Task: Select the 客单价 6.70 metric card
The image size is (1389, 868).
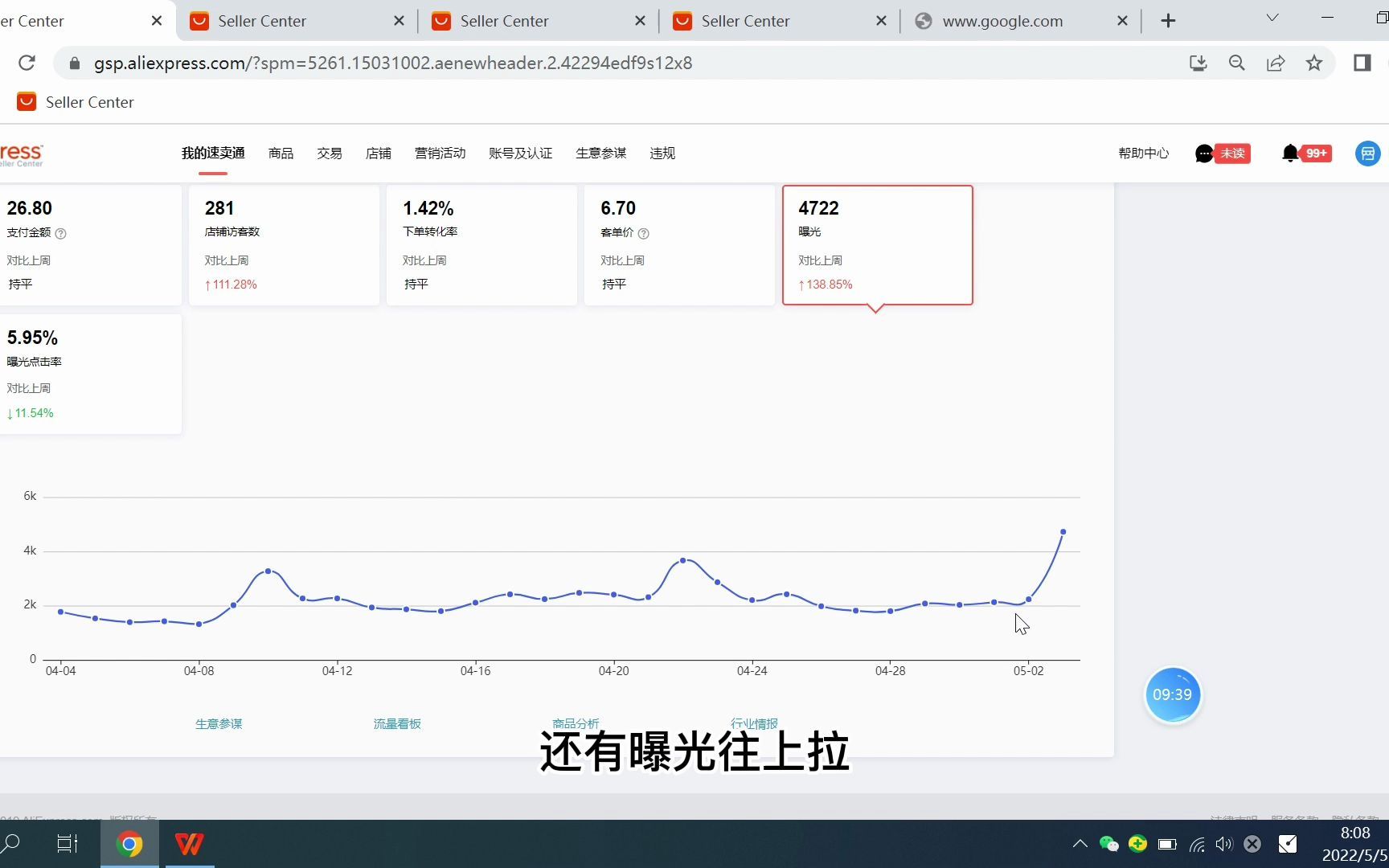Action: (x=679, y=245)
